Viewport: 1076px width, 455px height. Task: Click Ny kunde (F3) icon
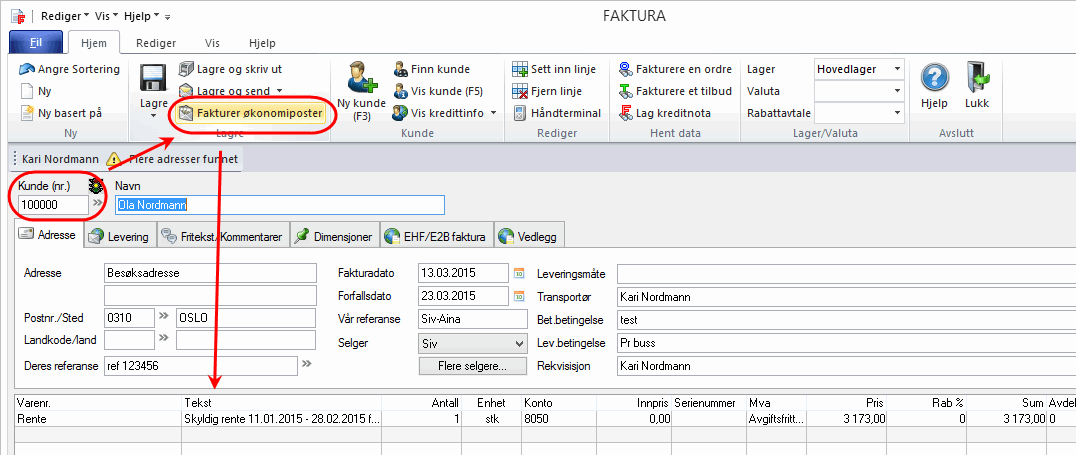tap(361, 80)
